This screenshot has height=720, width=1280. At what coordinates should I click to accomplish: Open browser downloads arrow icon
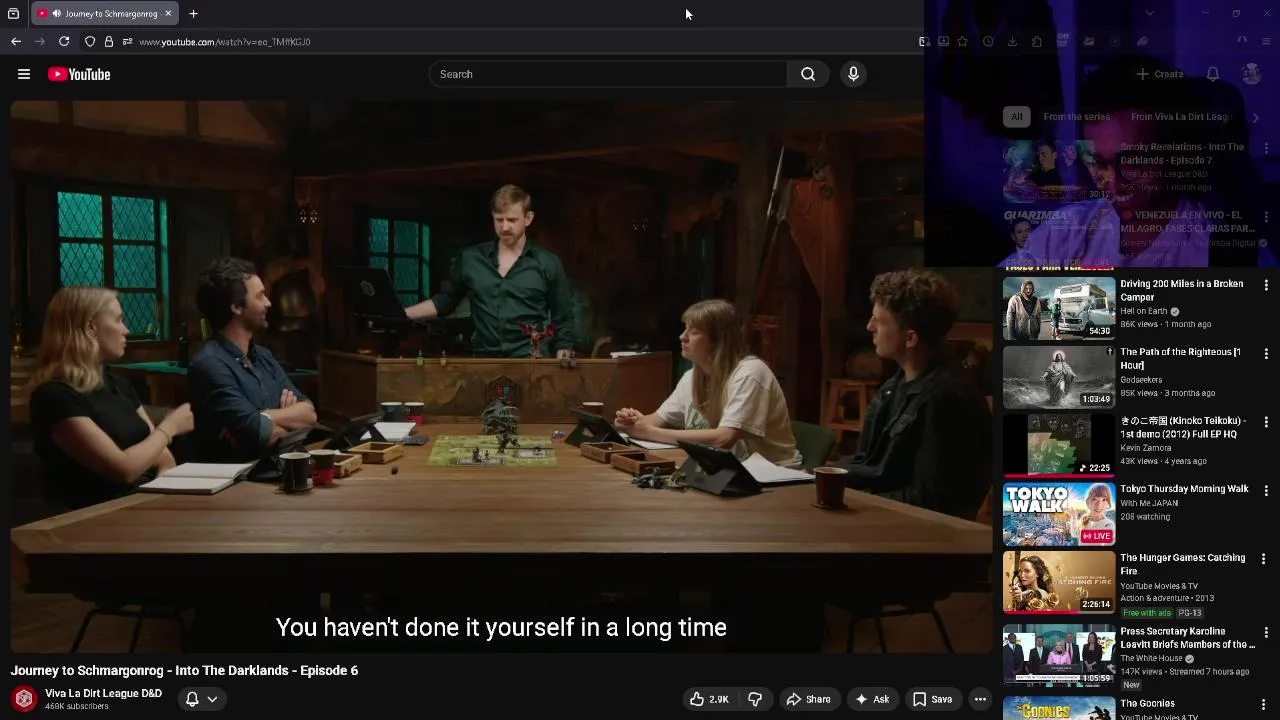[x=1012, y=41]
